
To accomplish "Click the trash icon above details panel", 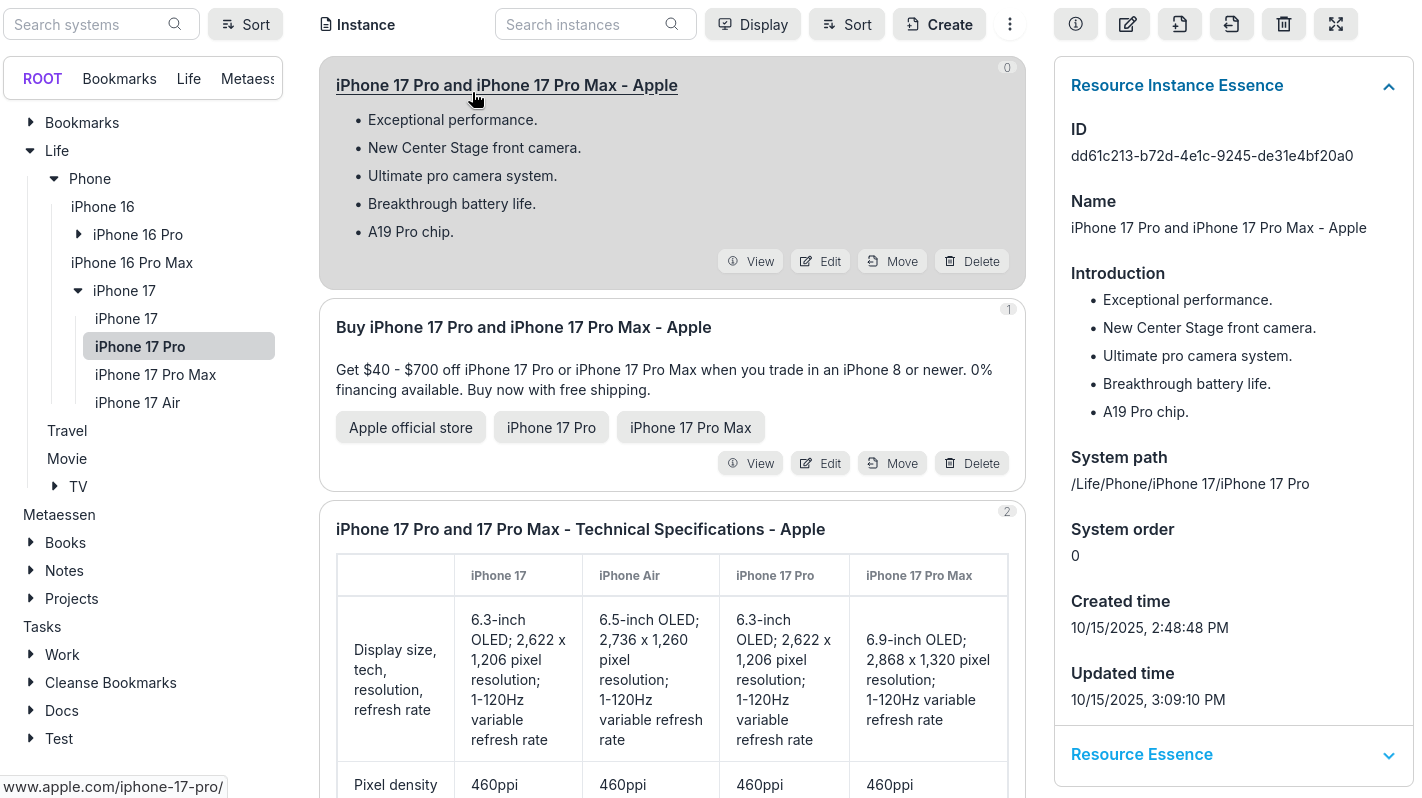I will 1283,24.
